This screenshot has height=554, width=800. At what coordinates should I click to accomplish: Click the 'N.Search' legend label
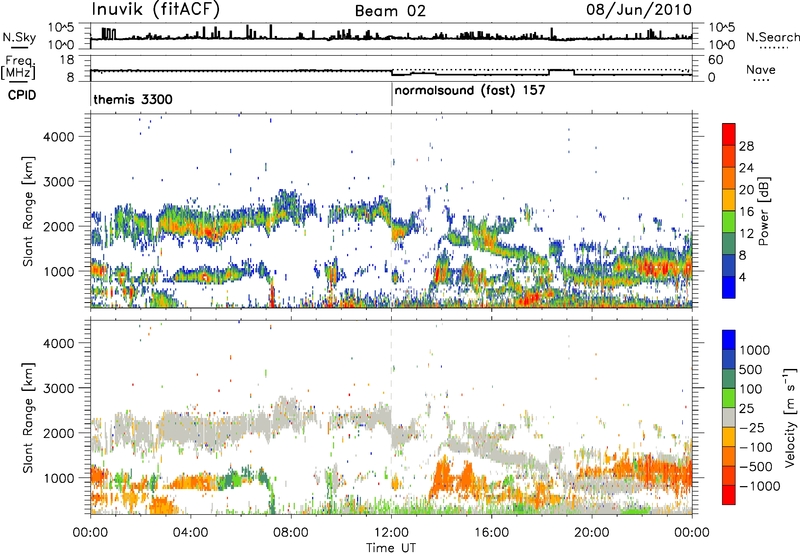[x=772, y=37]
